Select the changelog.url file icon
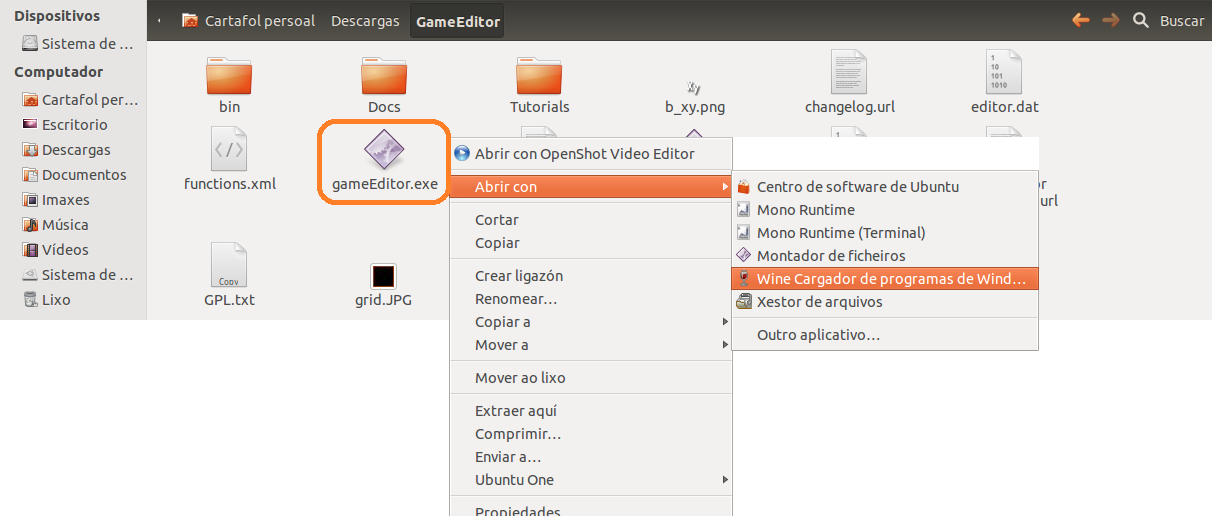The height and width of the screenshot is (516, 1212). pyautogui.click(x=849, y=73)
